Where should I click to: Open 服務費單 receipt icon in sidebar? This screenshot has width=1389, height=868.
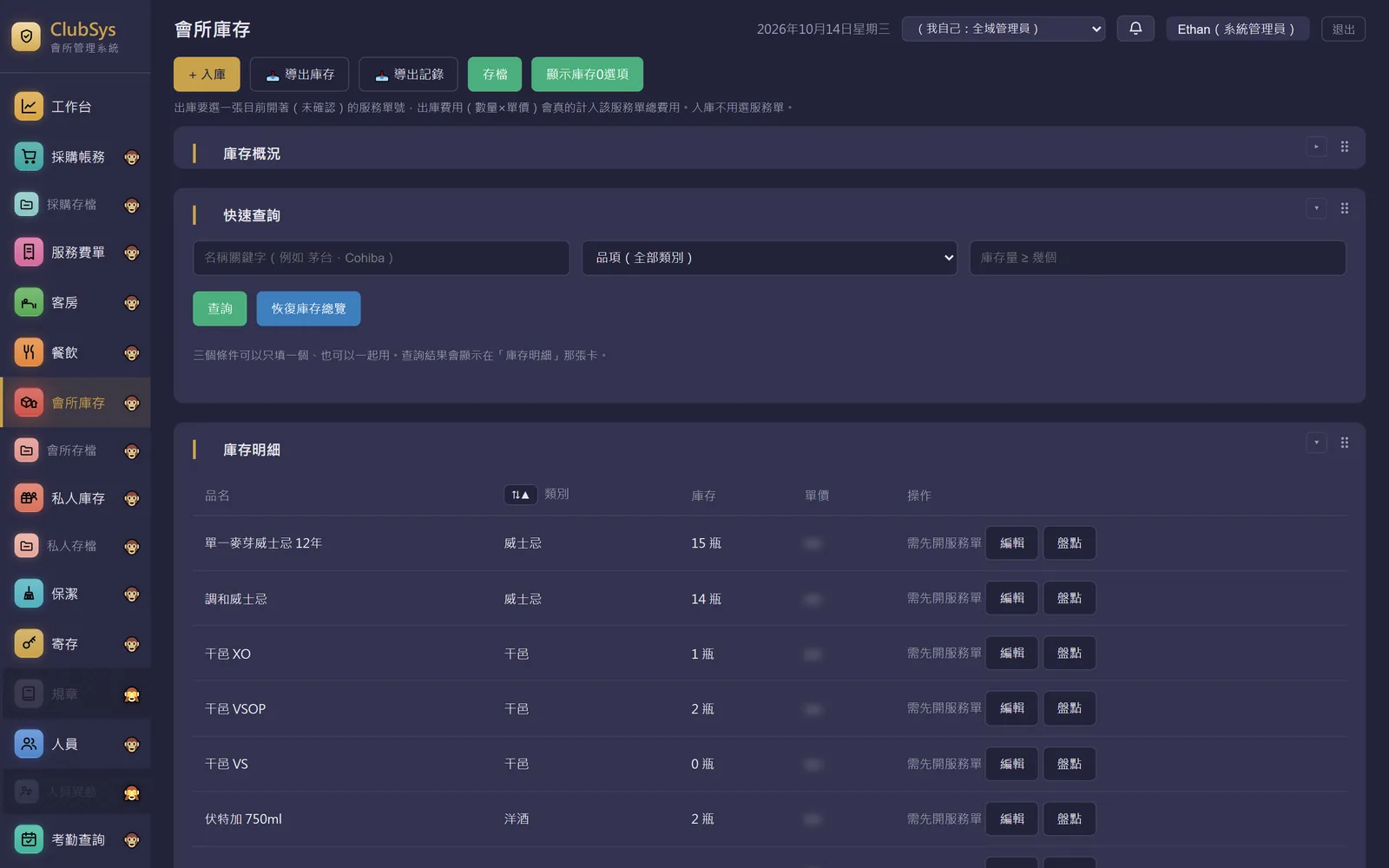click(29, 253)
